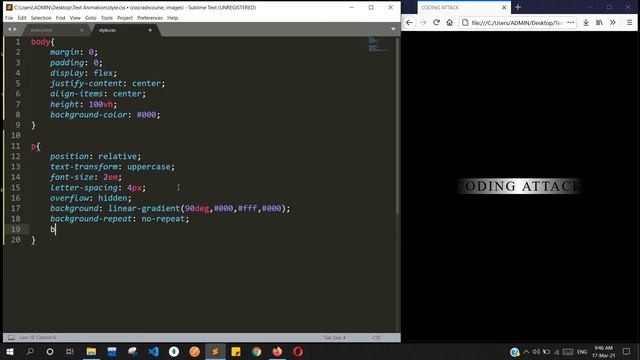
Task: Open the Help menu in Sublime Text
Action: coord(172,18)
